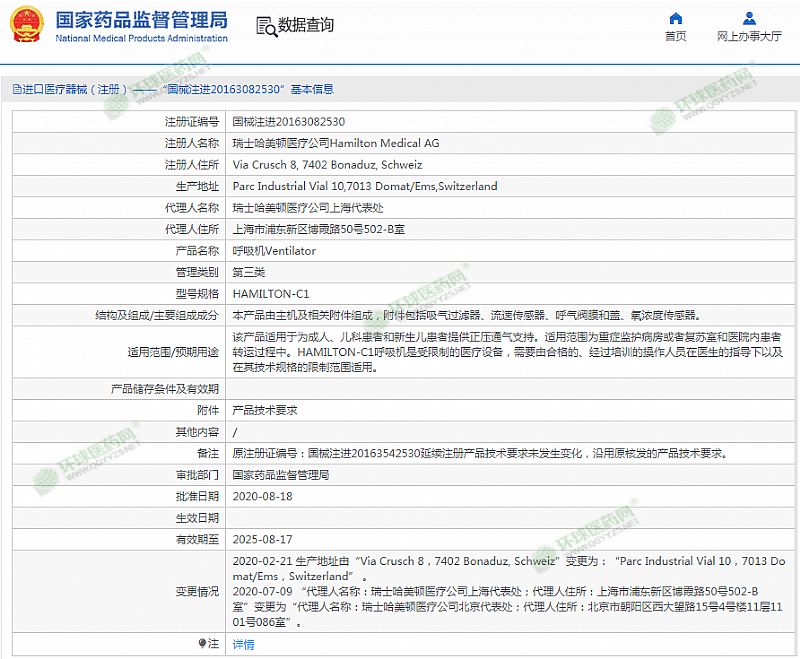Open the 首页 text label
800x659 pixels.
(x=676, y=37)
